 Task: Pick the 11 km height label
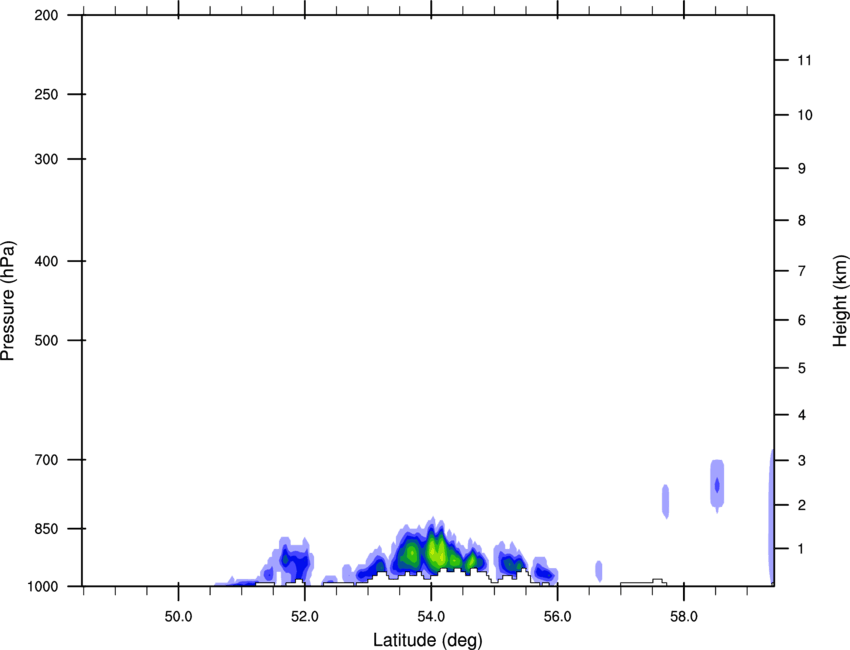click(x=804, y=60)
